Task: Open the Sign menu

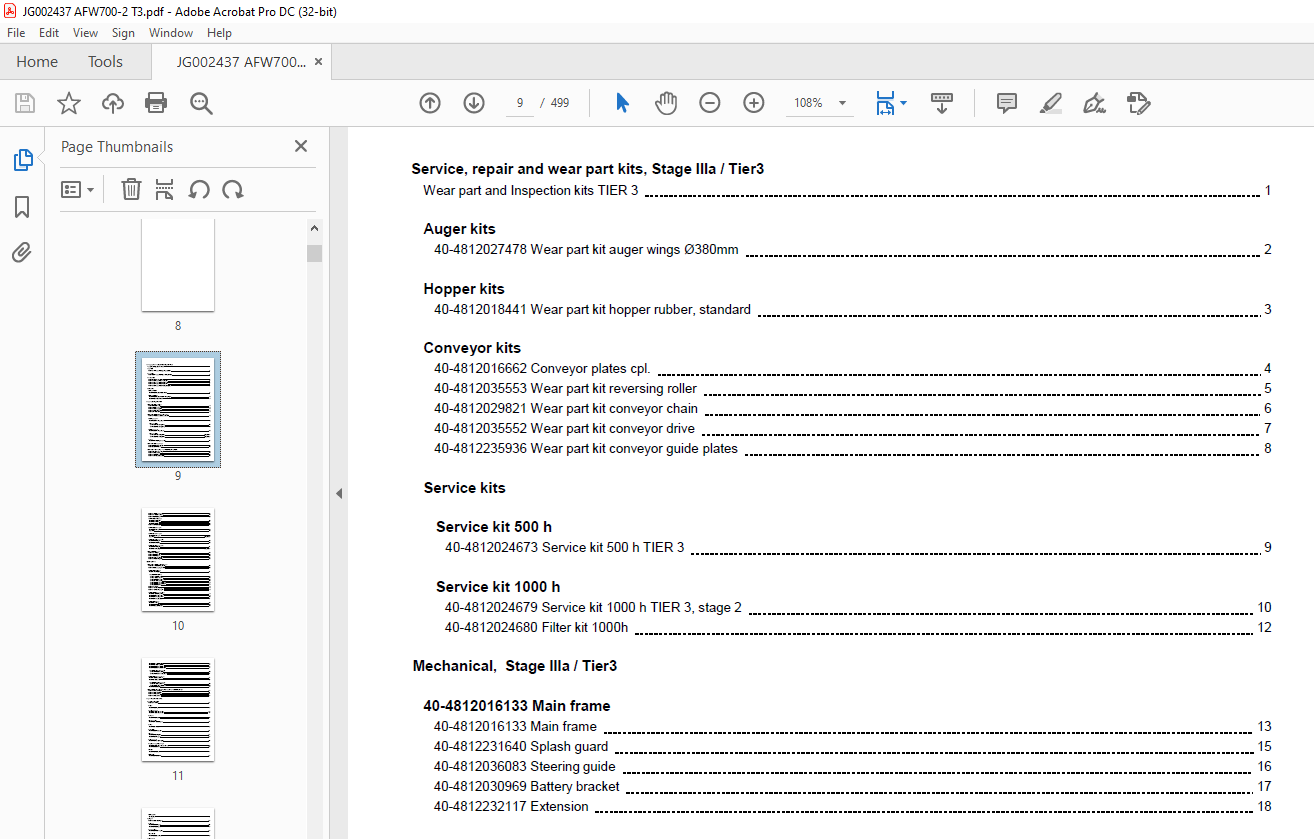Action: pos(123,33)
